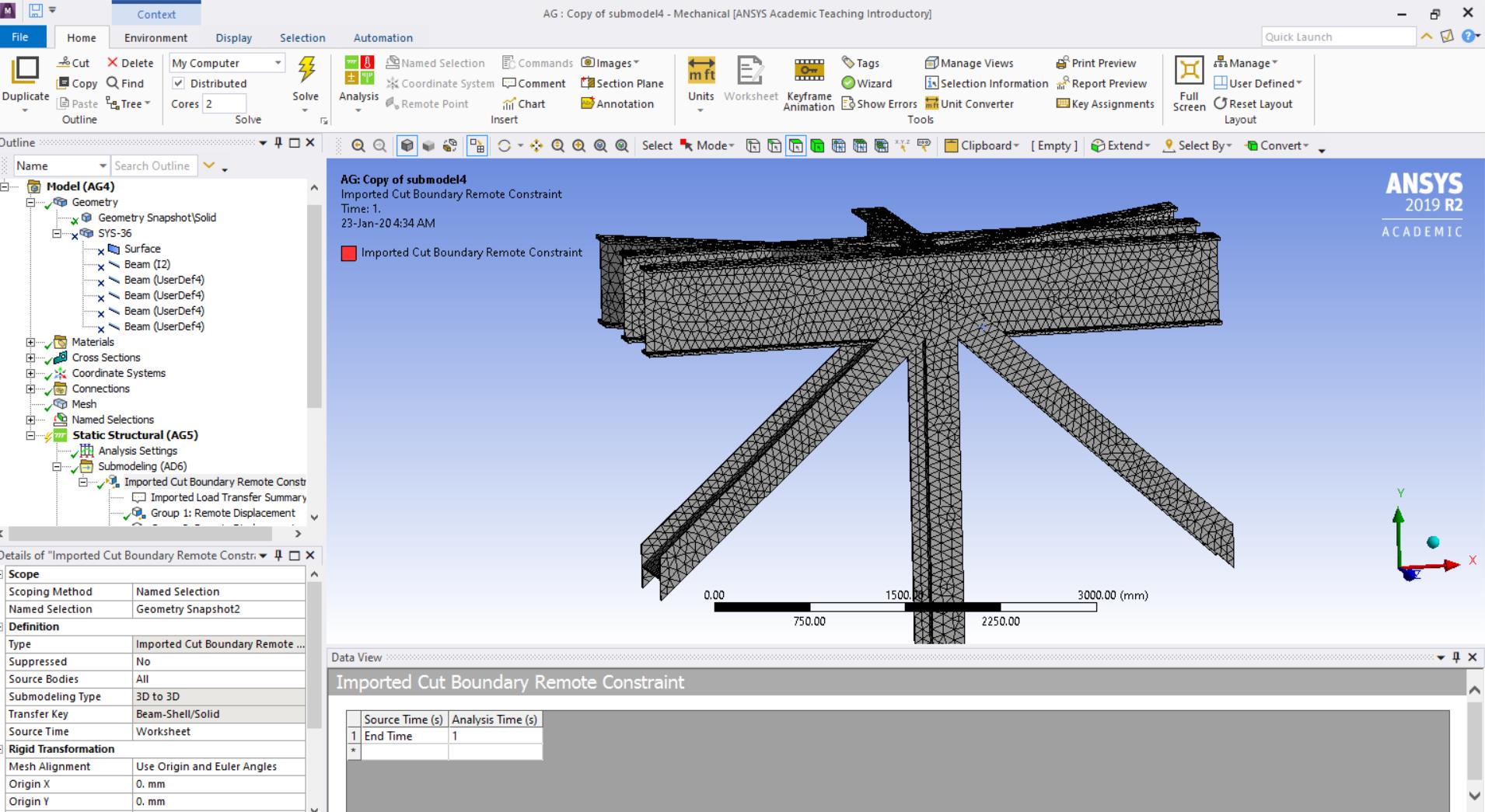Switch to the Selection ribbon tab

[302, 37]
